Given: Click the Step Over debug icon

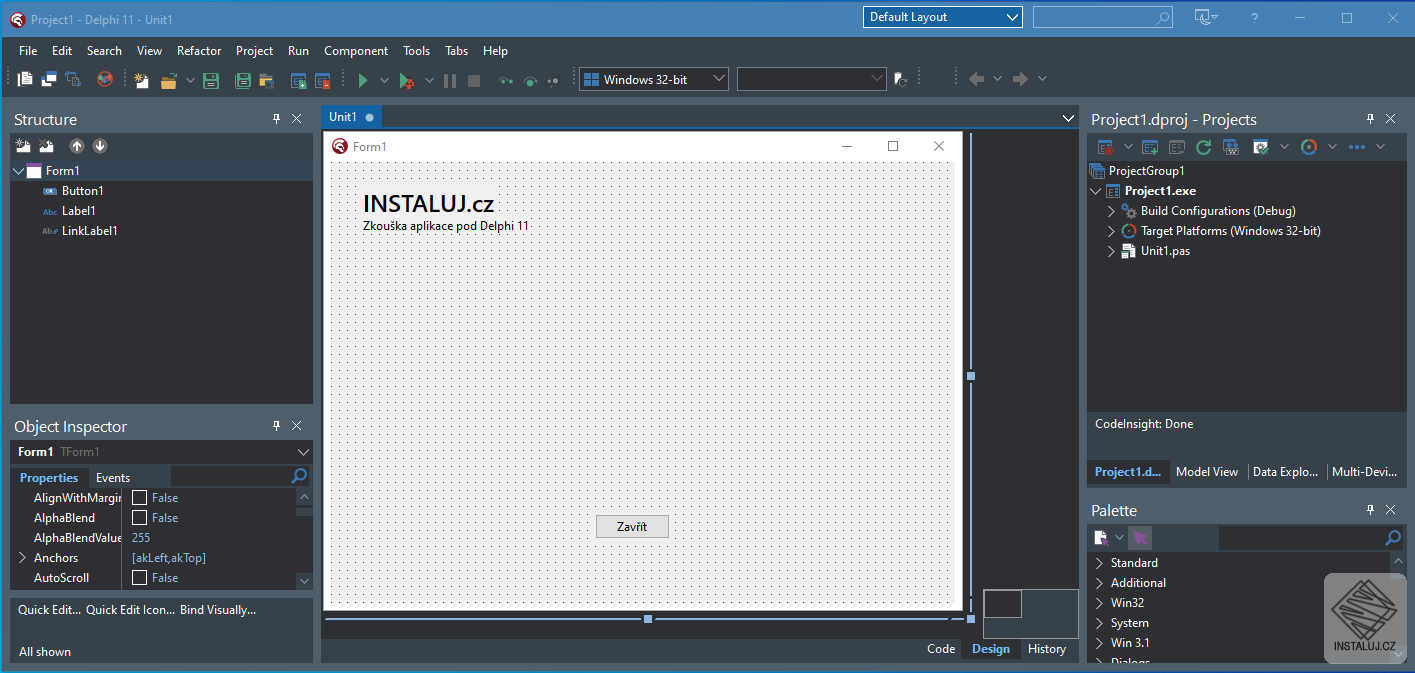Looking at the screenshot, I should (x=530, y=80).
